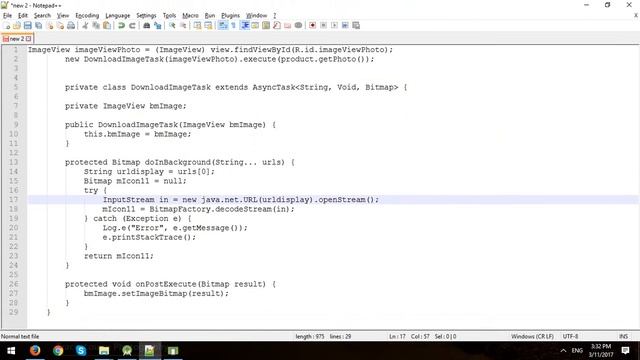
Task: Open the Search menu
Action: coord(42,16)
